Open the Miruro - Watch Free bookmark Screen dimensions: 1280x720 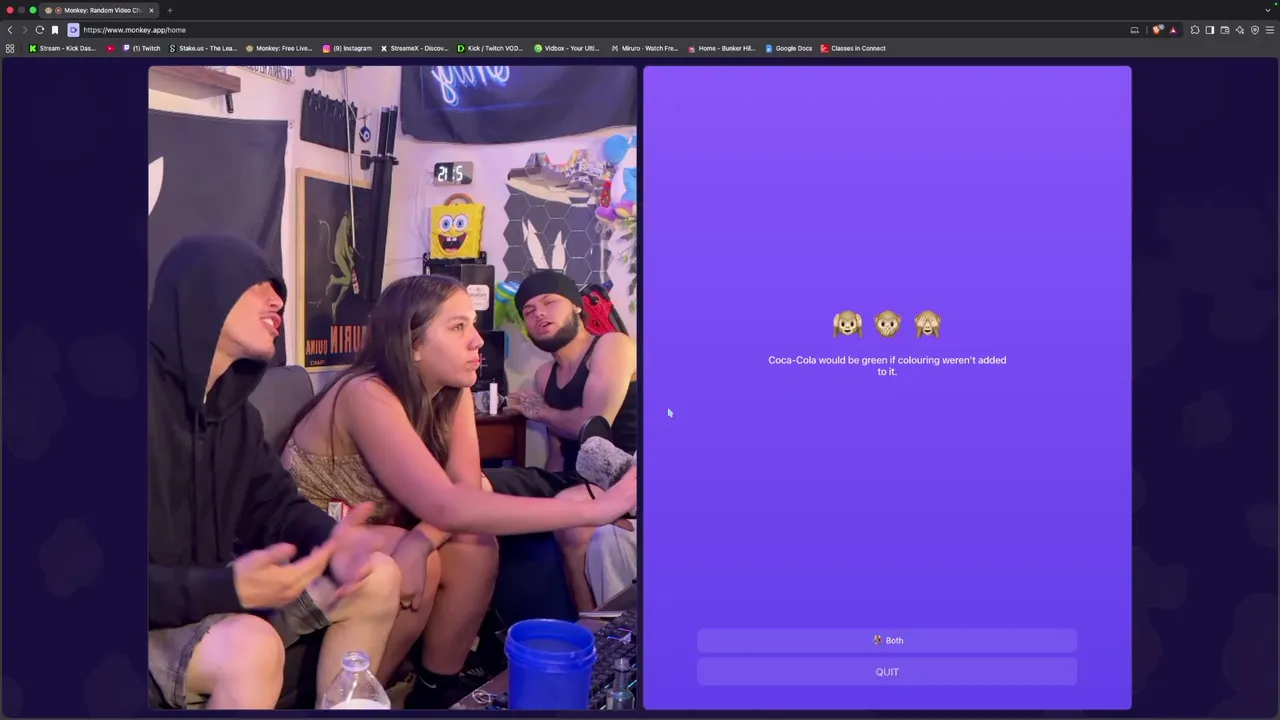644,48
